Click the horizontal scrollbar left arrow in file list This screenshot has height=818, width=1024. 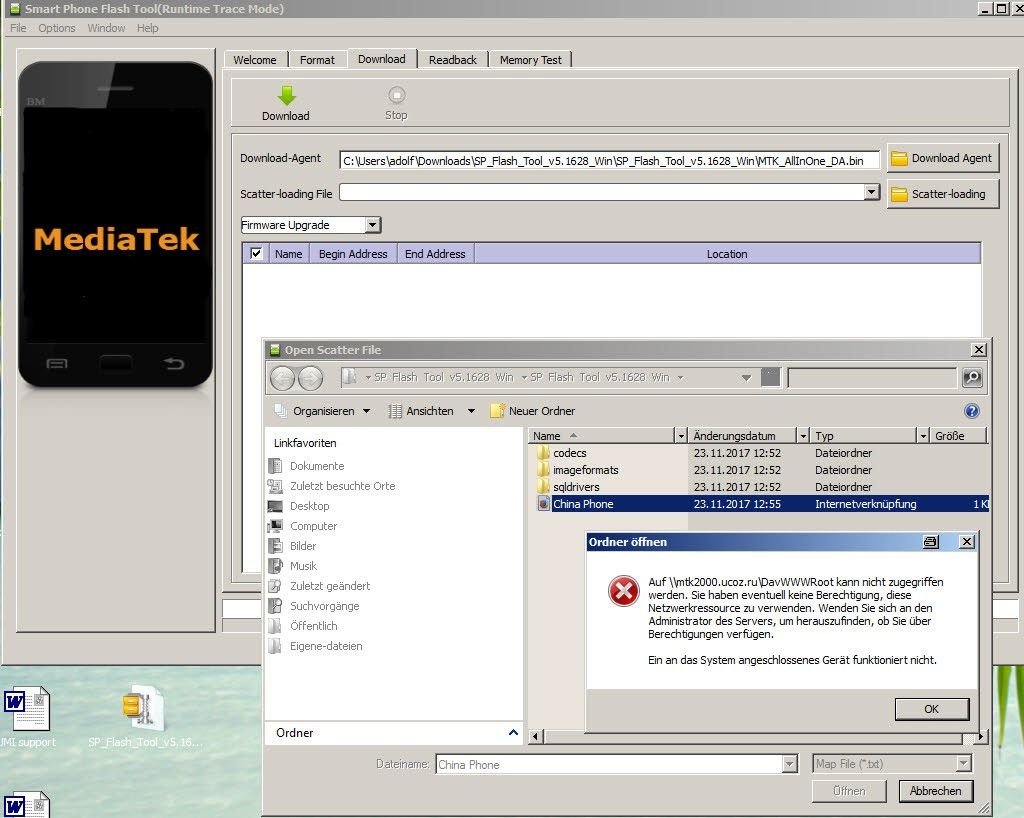(536, 736)
